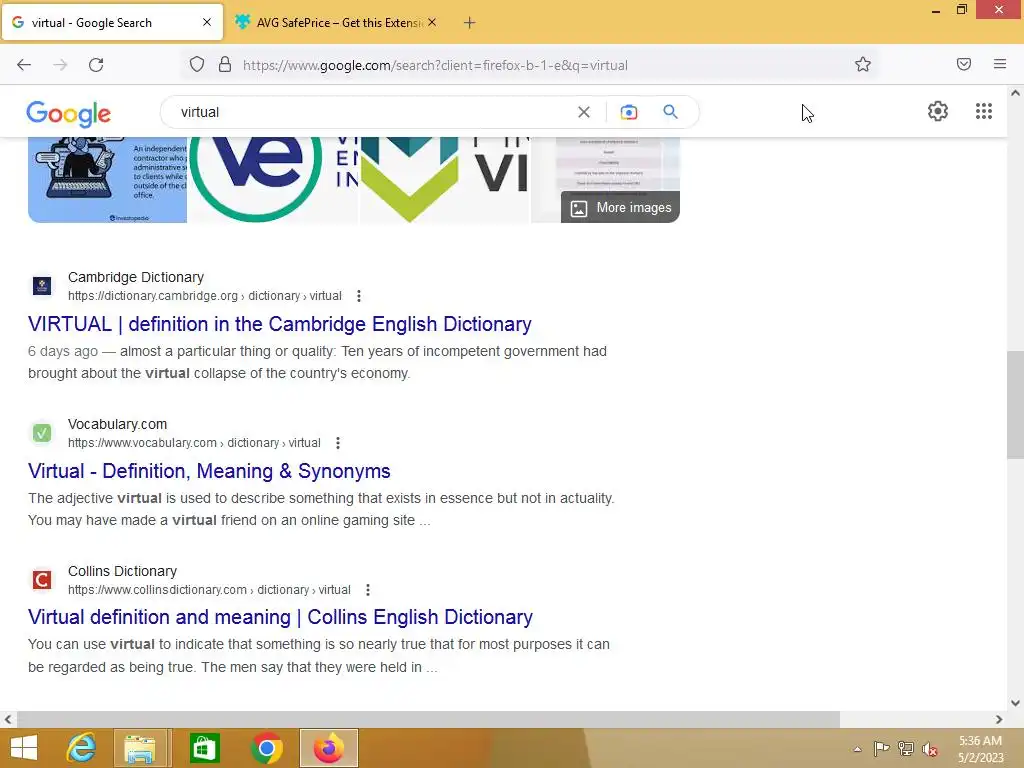This screenshot has width=1024, height=768.
Task: Open the green chevron logo image
Action: tap(444, 180)
